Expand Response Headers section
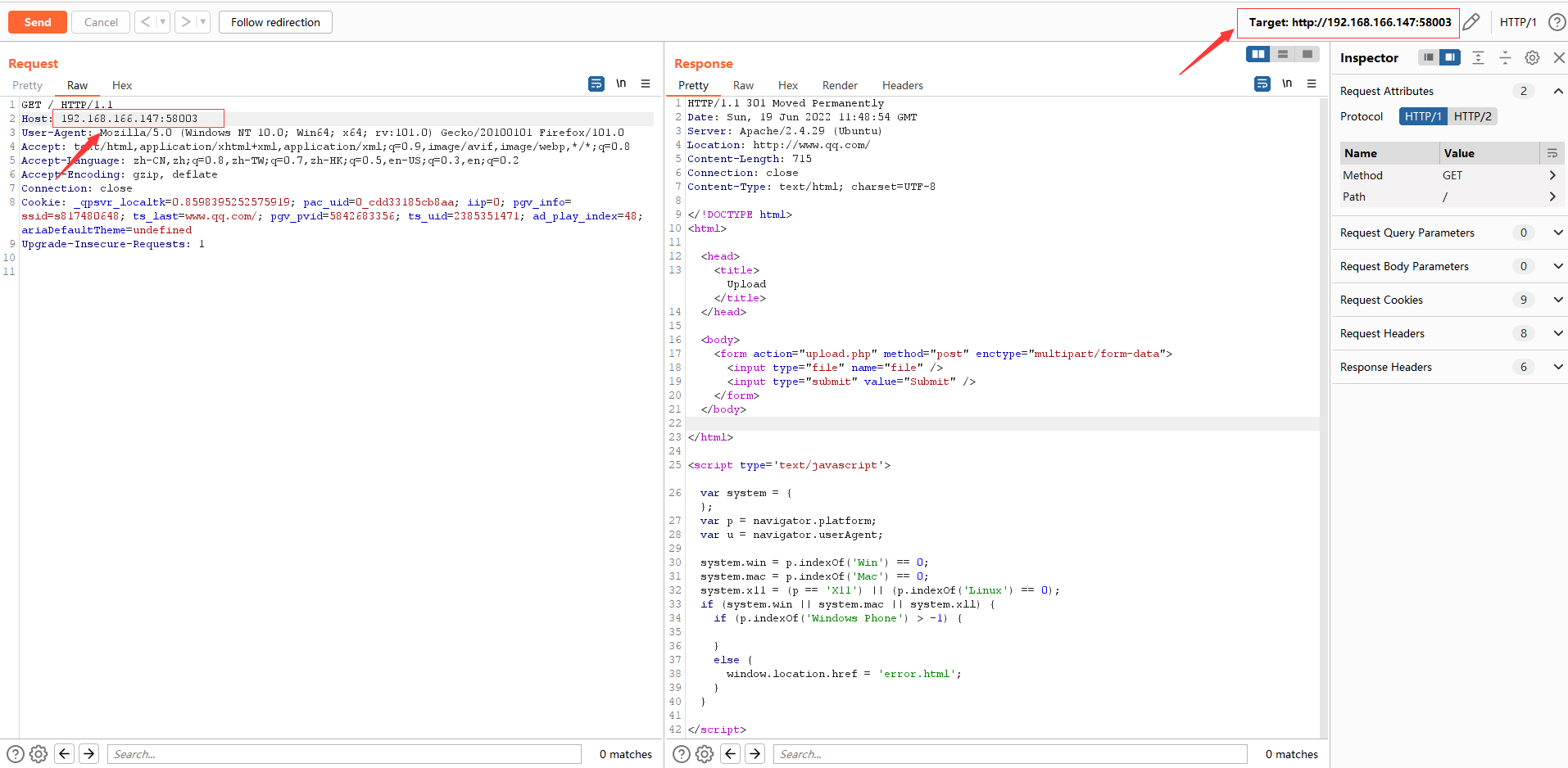The width and height of the screenshot is (1568, 768). [x=1557, y=367]
